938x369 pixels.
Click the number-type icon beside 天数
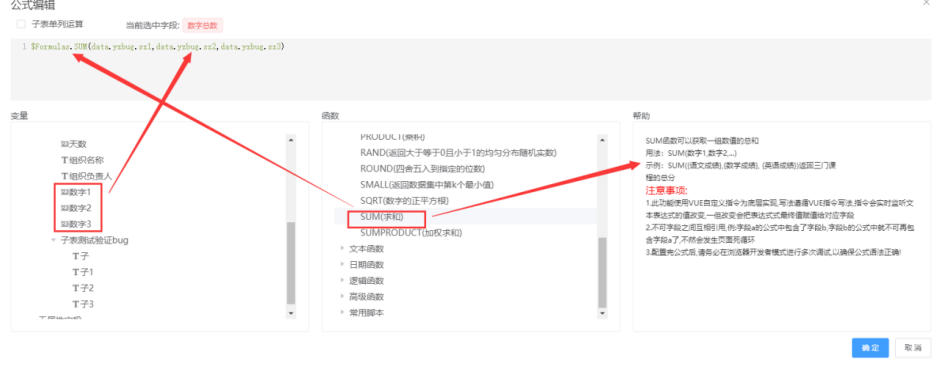coord(65,144)
